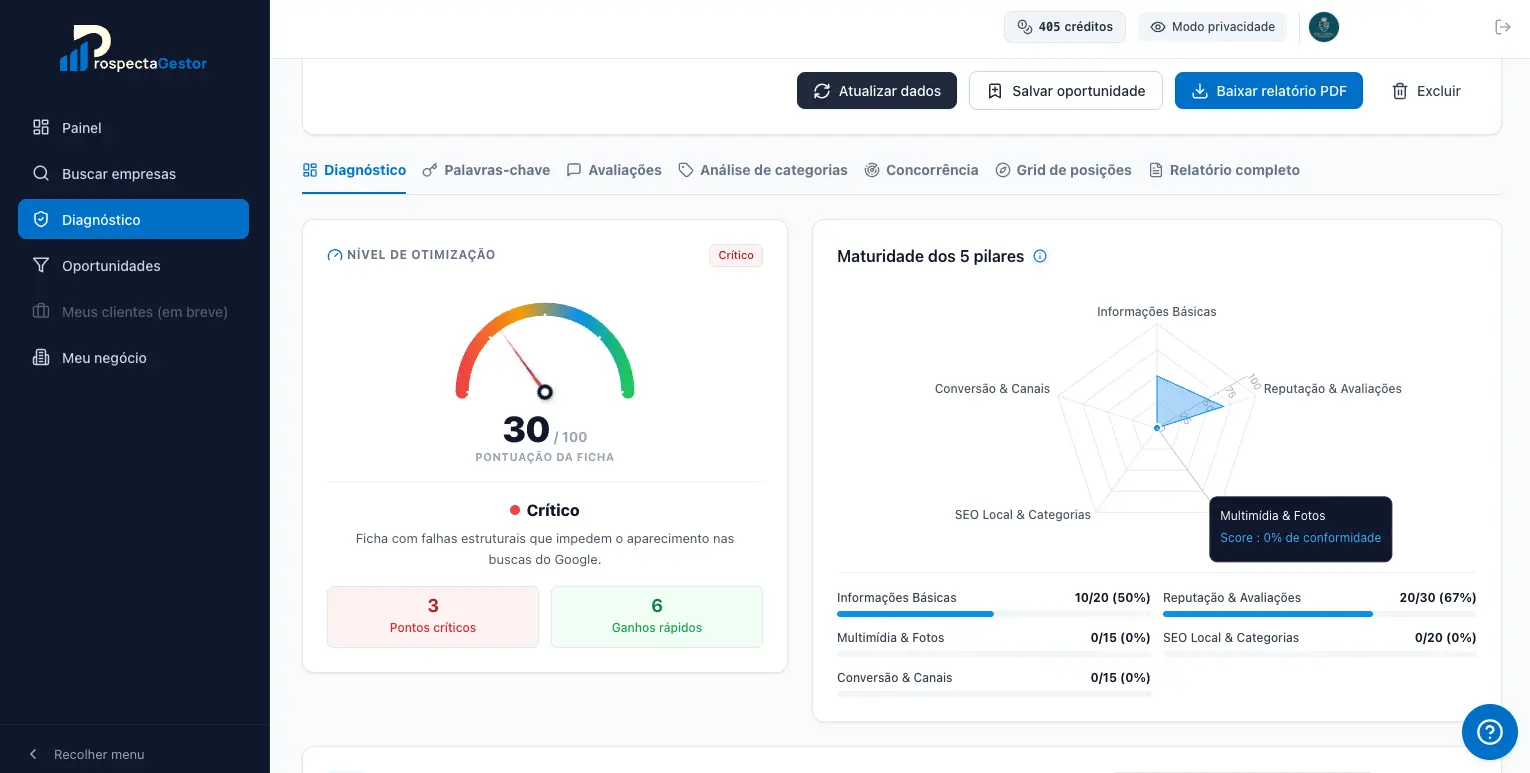
Task: Switch to the Palavras-chave tab
Action: 486,170
